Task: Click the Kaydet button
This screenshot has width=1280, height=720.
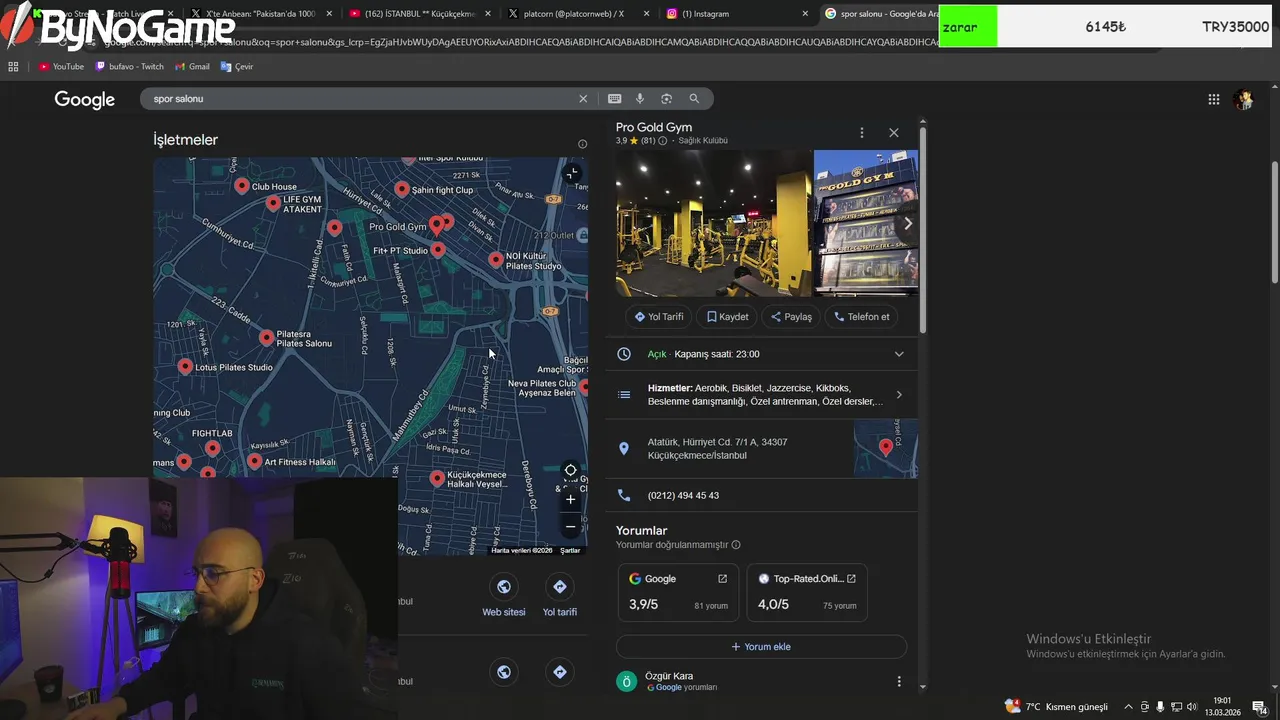Action: pos(728,317)
